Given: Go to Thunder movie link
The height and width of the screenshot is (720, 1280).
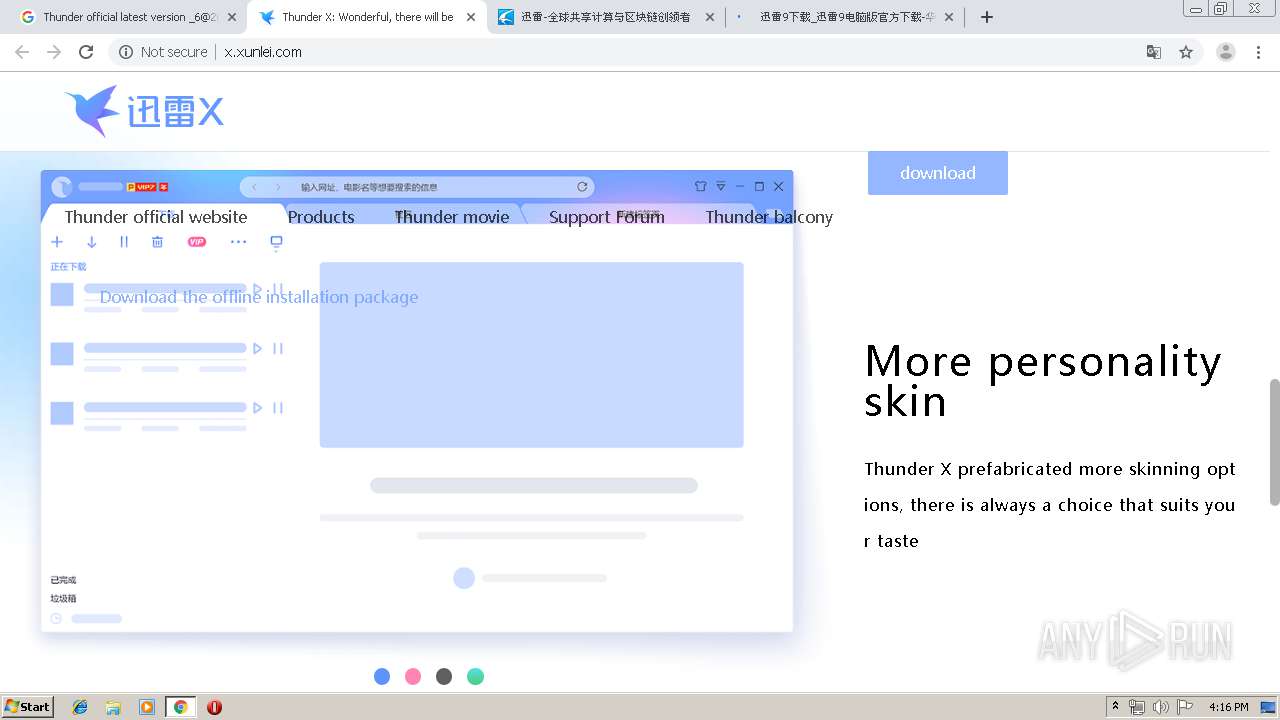Looking at the screenshot, I should [452, 217].
